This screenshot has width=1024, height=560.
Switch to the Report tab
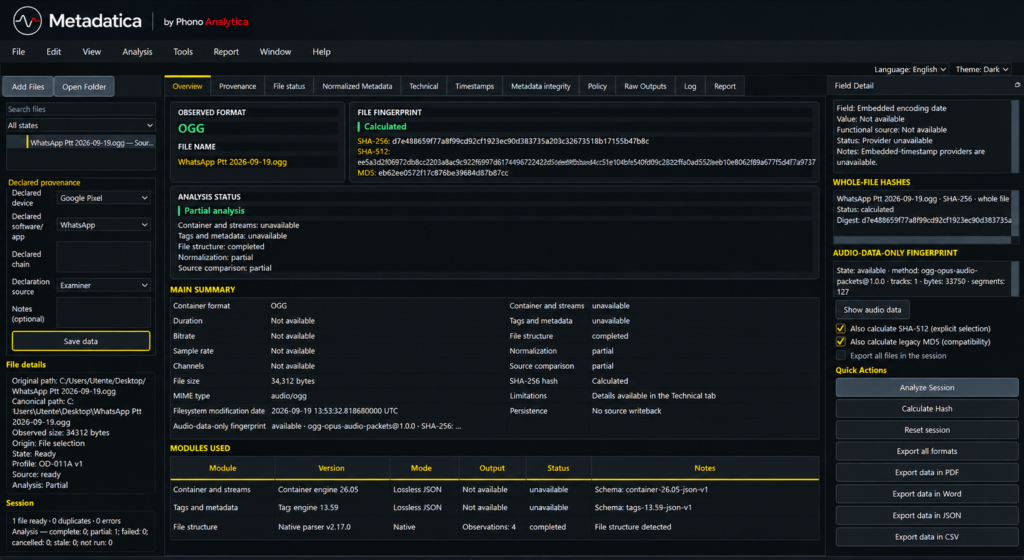click(725, 86)
